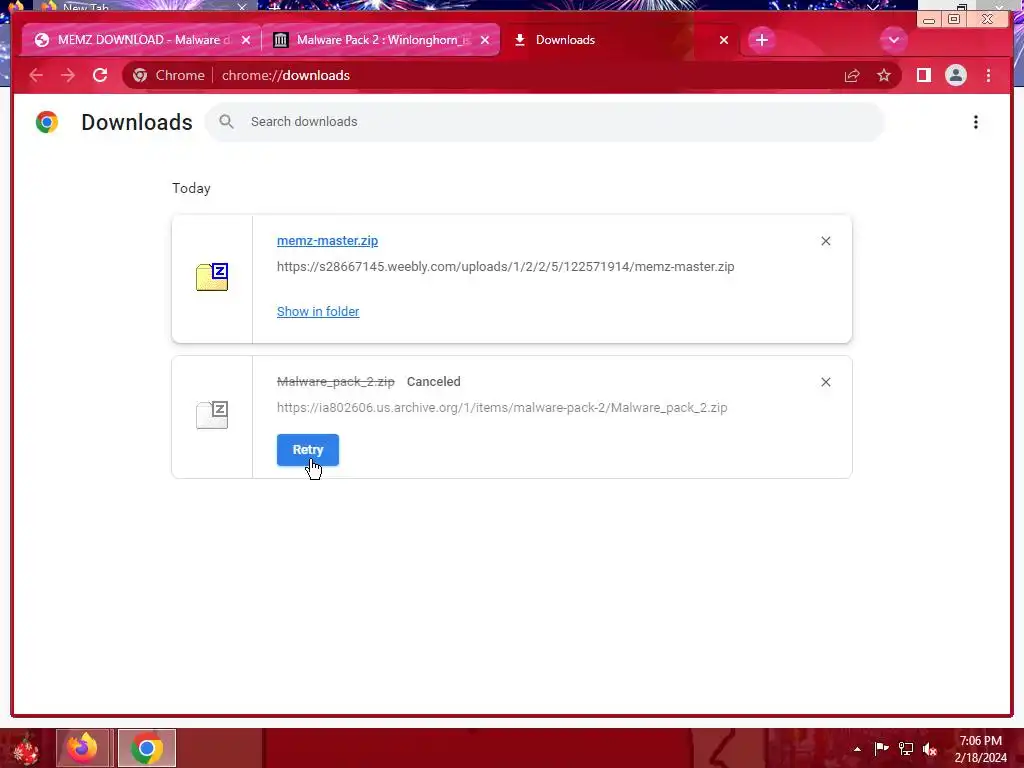Open Chrome's main three-dot menu
The image size is (1024, 768).
(988, 76)
